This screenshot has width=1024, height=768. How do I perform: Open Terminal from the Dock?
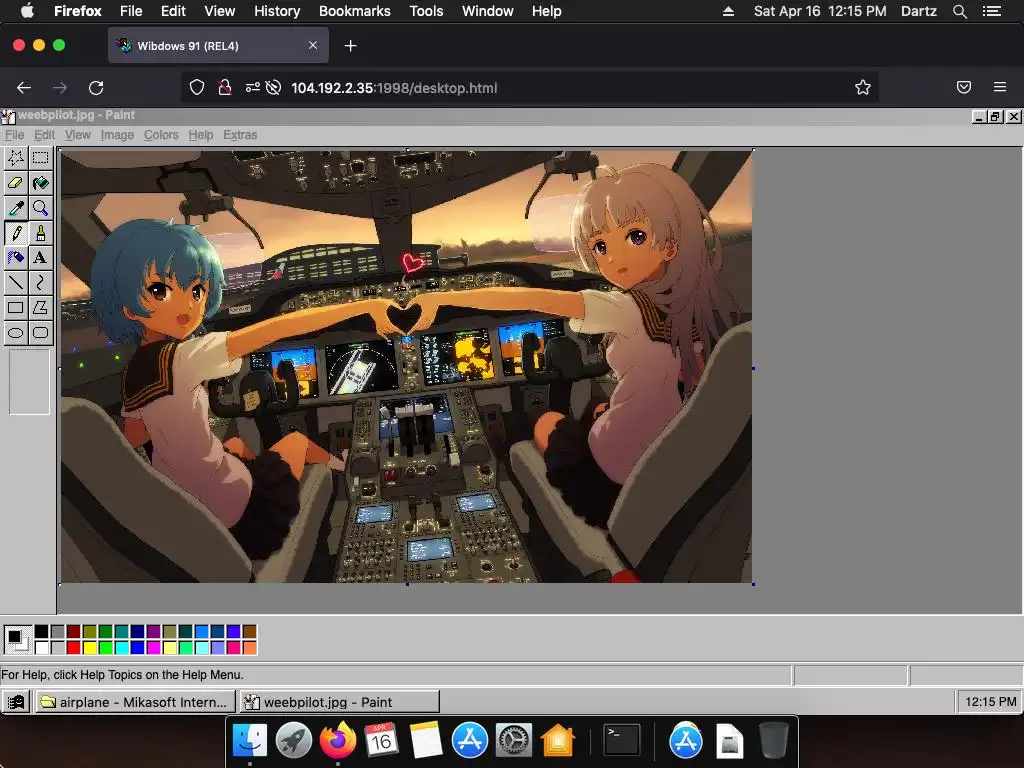tap(621, 741)
